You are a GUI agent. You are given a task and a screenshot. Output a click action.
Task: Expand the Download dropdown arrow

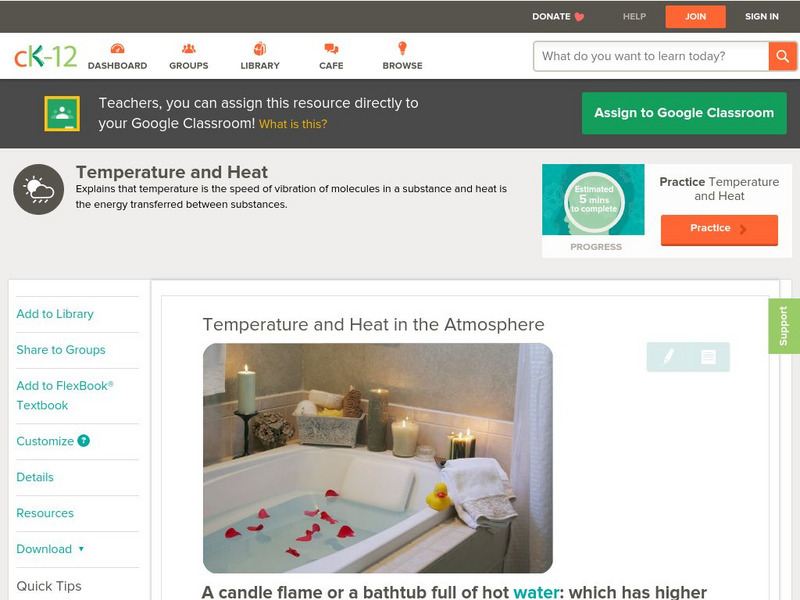click(x=81, y=549)
